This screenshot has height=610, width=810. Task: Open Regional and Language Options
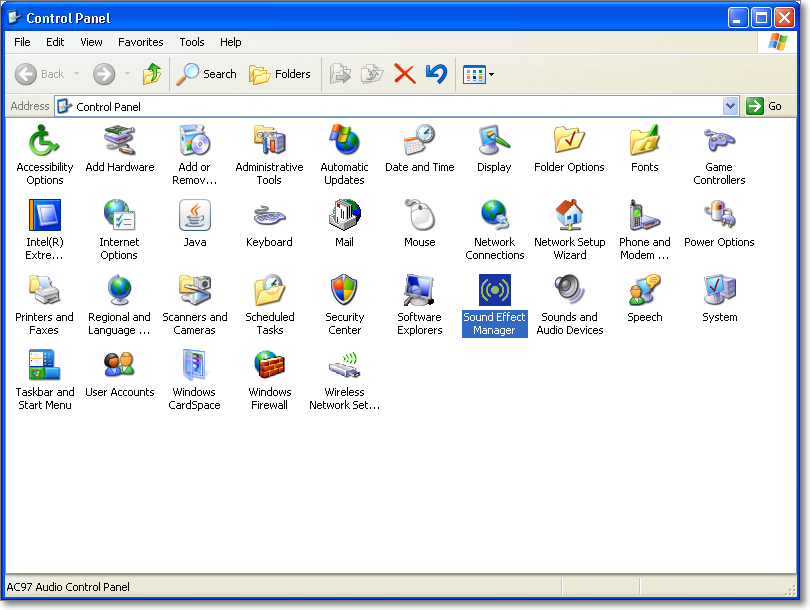(119, 304)
